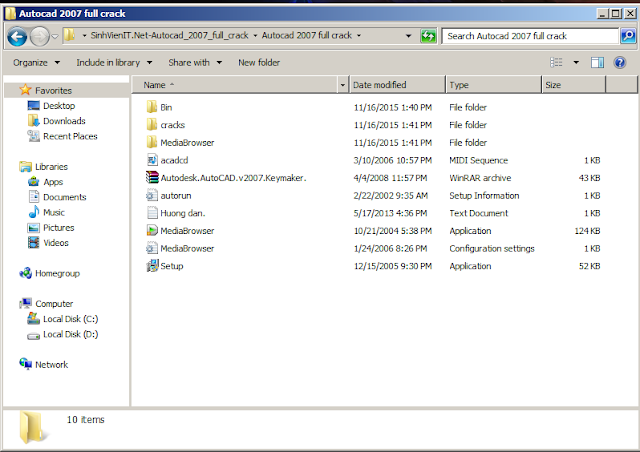Sort by Type column header

pos(493,85)
